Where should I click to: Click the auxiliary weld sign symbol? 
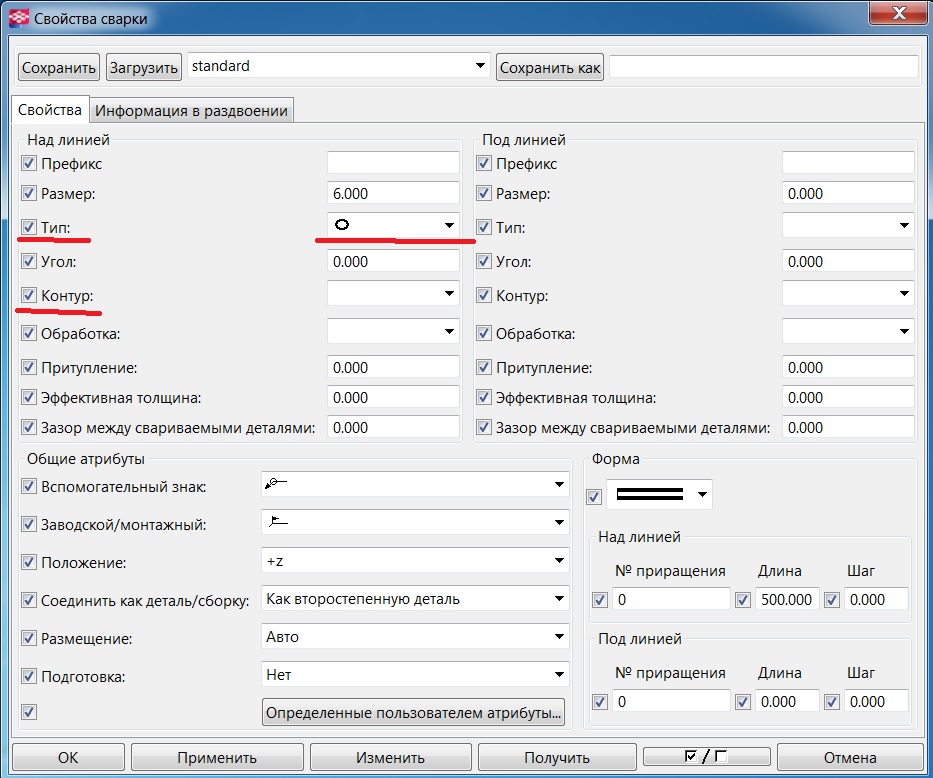(x=276, y=484)
